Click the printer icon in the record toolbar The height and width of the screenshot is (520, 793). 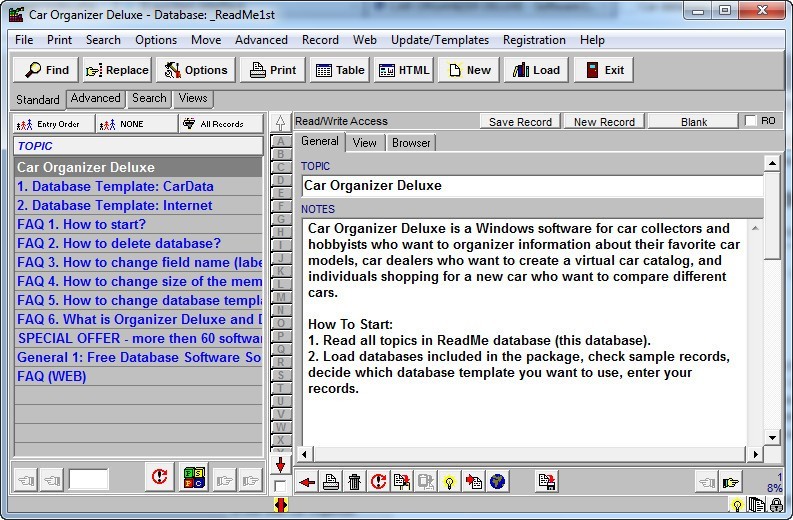click(x=331, y=482)
